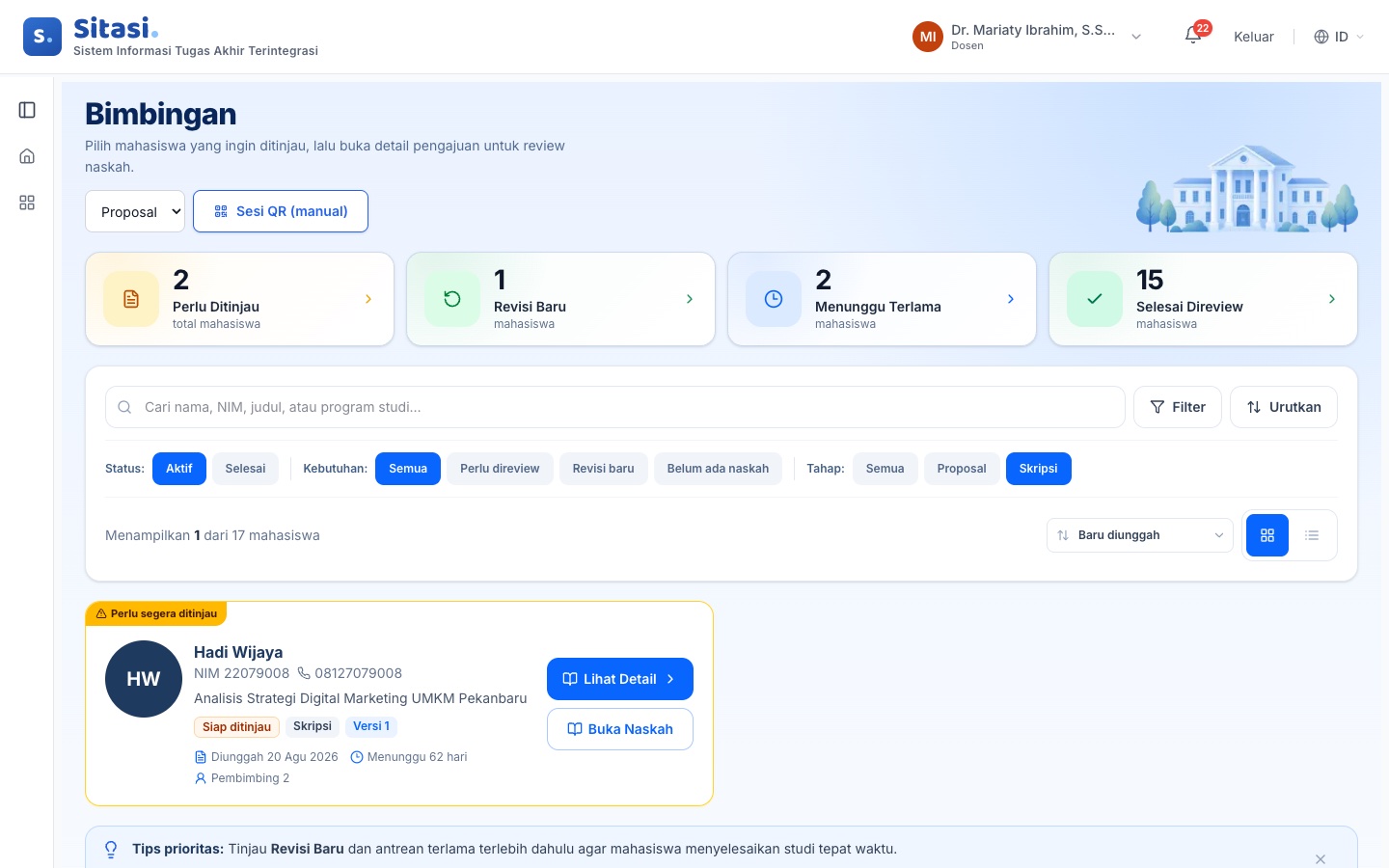This screenshot has width=1389, height=868.
Task: Expand the Perlu Ditinjau card chevron
Action: (368, 299)
